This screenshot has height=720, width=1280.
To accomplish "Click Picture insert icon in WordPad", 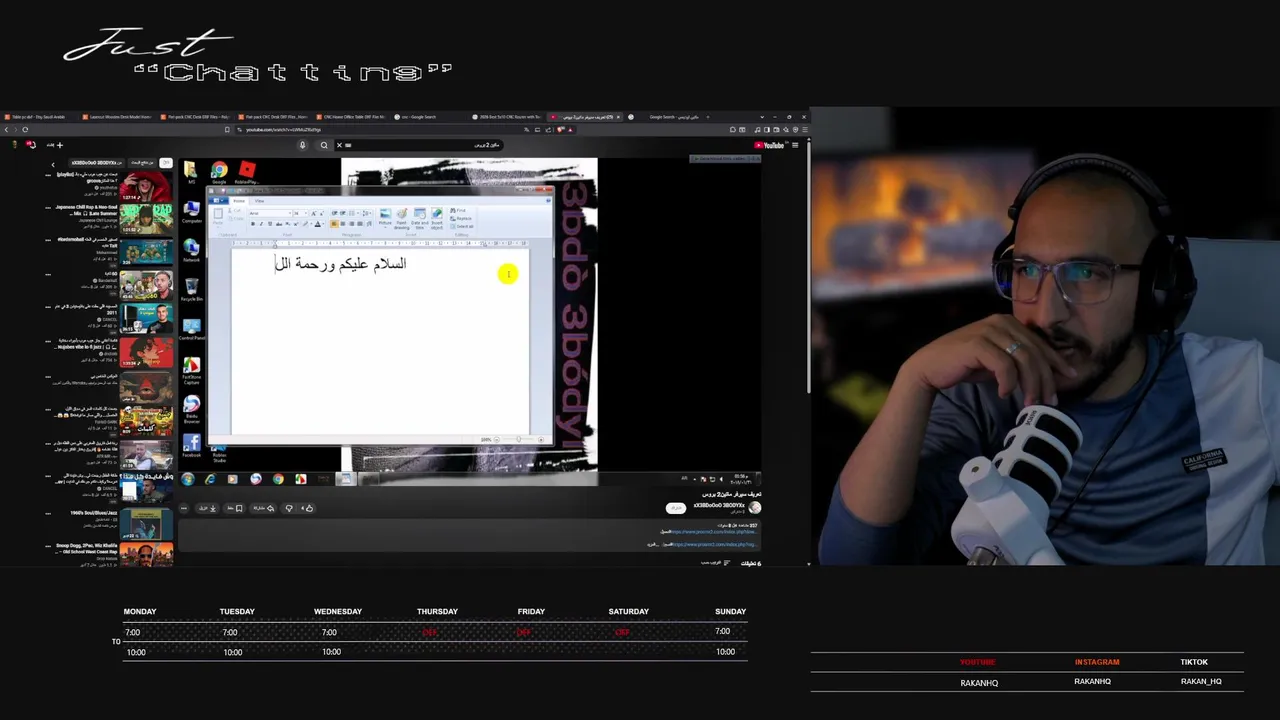I will pyautogui.click(x=385, y=217).
